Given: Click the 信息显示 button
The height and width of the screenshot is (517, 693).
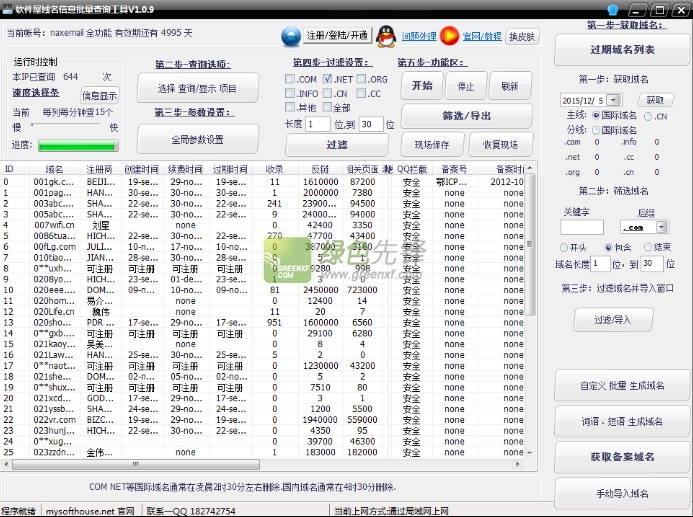Looking at the screenshot, I should tap(100, 95).
